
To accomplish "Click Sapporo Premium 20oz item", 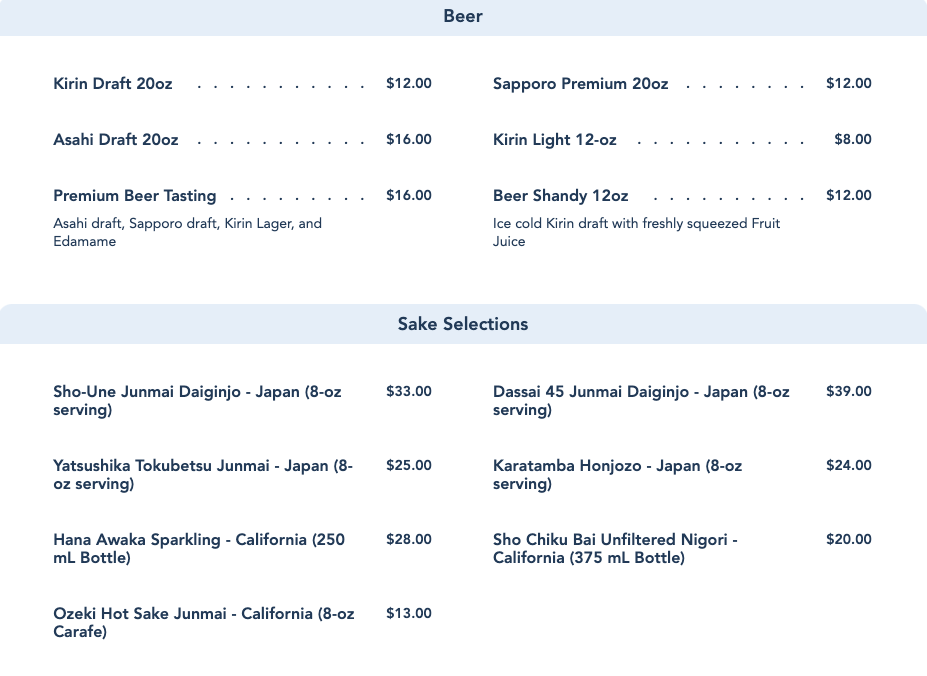I will (580, 84).
